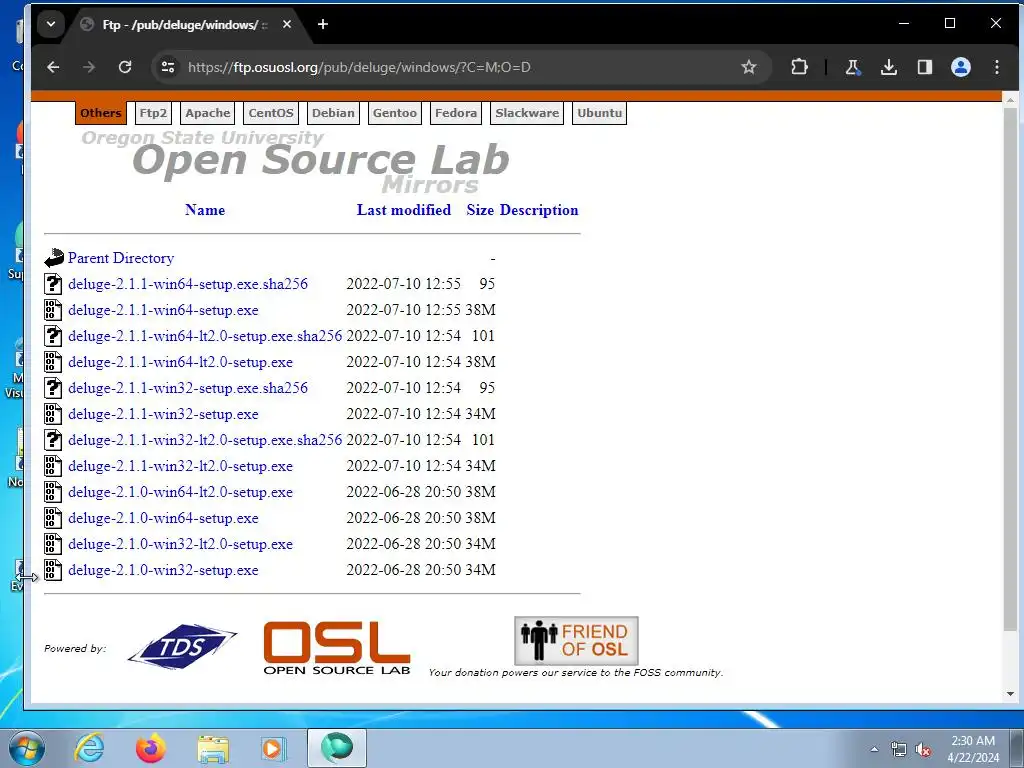Click icon beside deluge-2.1.1-win32-lt2.0-setup.exe.sha256
Viewport: 1024px width, 768px height.
click(53, 440)
